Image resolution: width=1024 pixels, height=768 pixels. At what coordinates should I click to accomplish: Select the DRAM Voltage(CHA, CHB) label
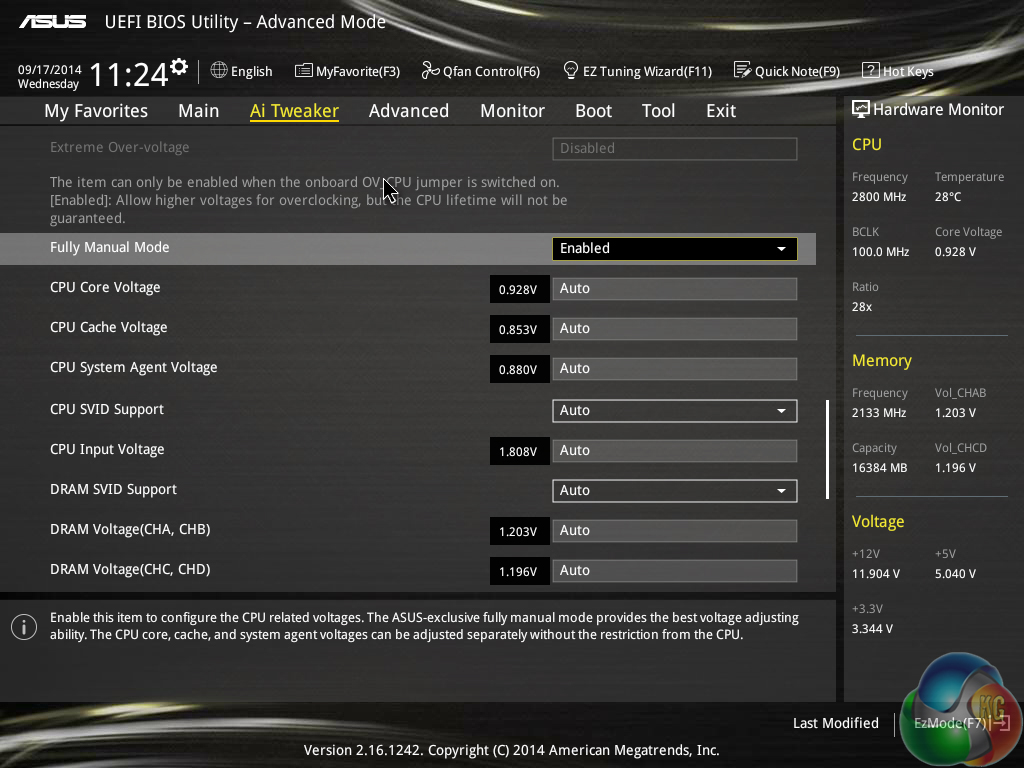(130, 529)
